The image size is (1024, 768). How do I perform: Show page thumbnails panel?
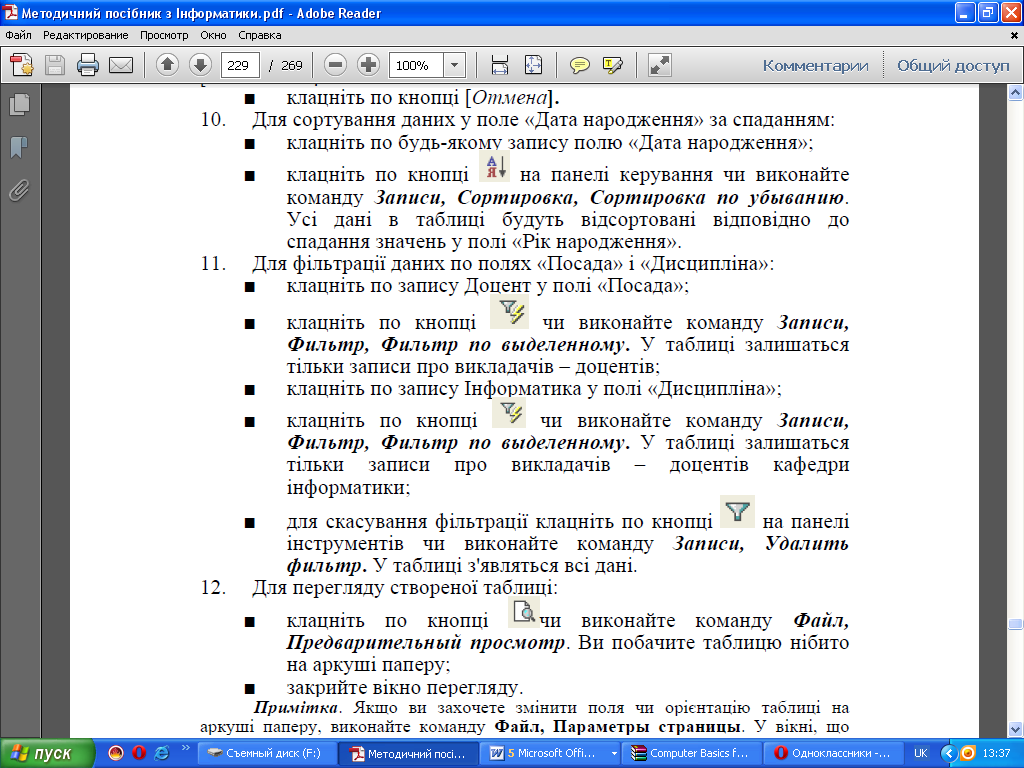point(20,104)
